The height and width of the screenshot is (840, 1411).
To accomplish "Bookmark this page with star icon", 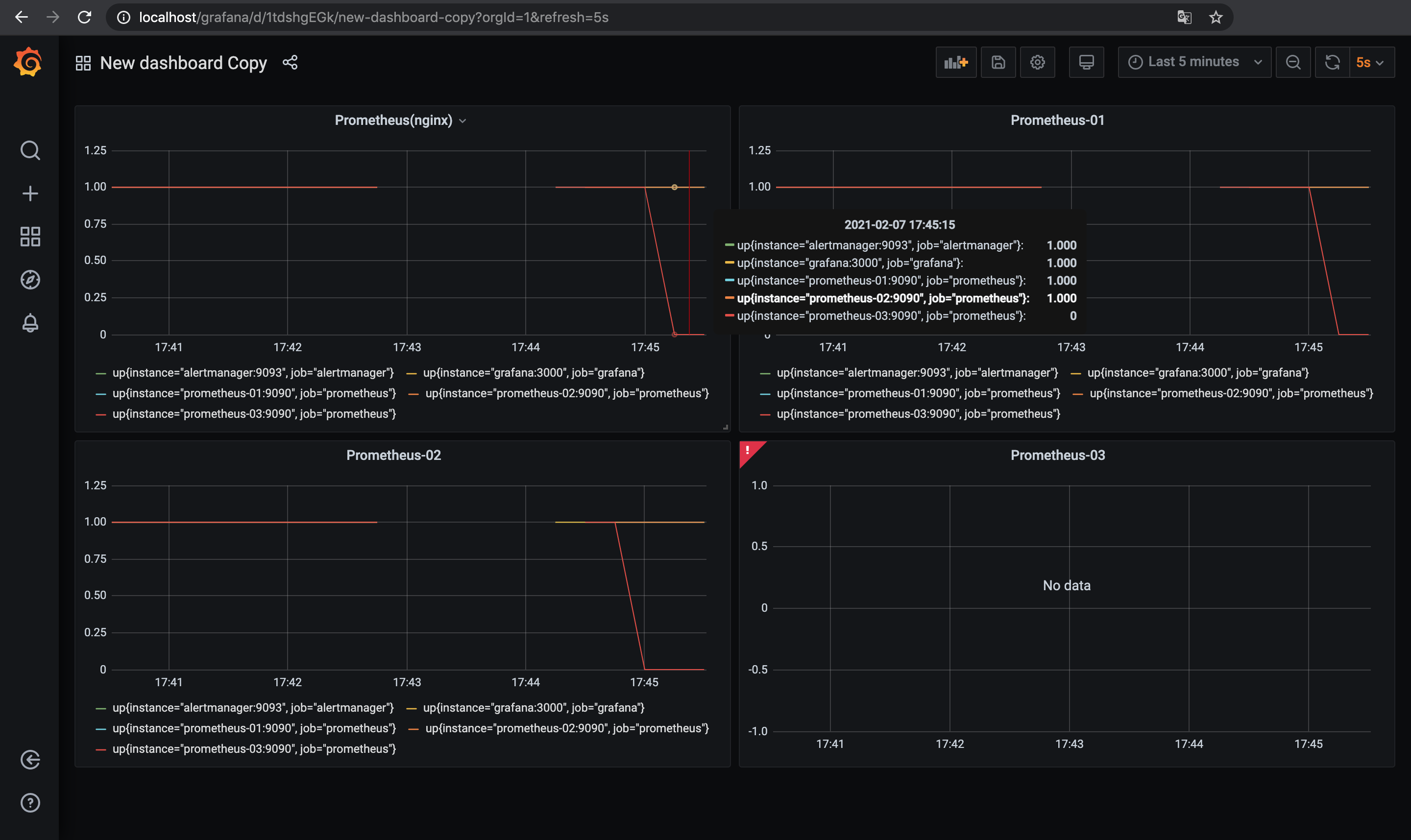I will pyautogui.click(x=1216, y=18).
